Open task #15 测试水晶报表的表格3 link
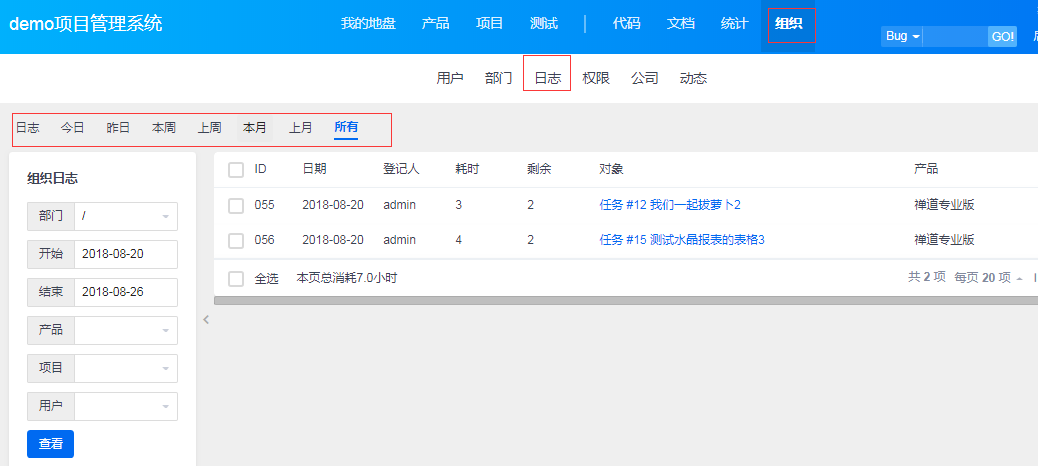This screenshot has width=1038, height=466. [682, 240]
